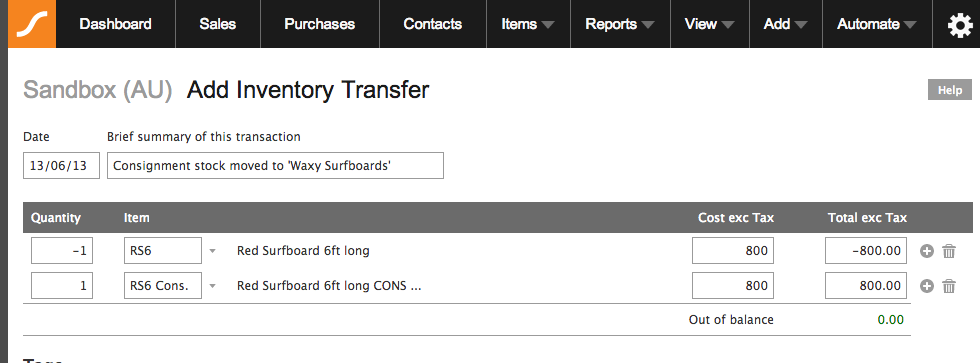The height and width of the screenshot is (363, 980).
Task: Open the settings gear icon
Action: 959,25
